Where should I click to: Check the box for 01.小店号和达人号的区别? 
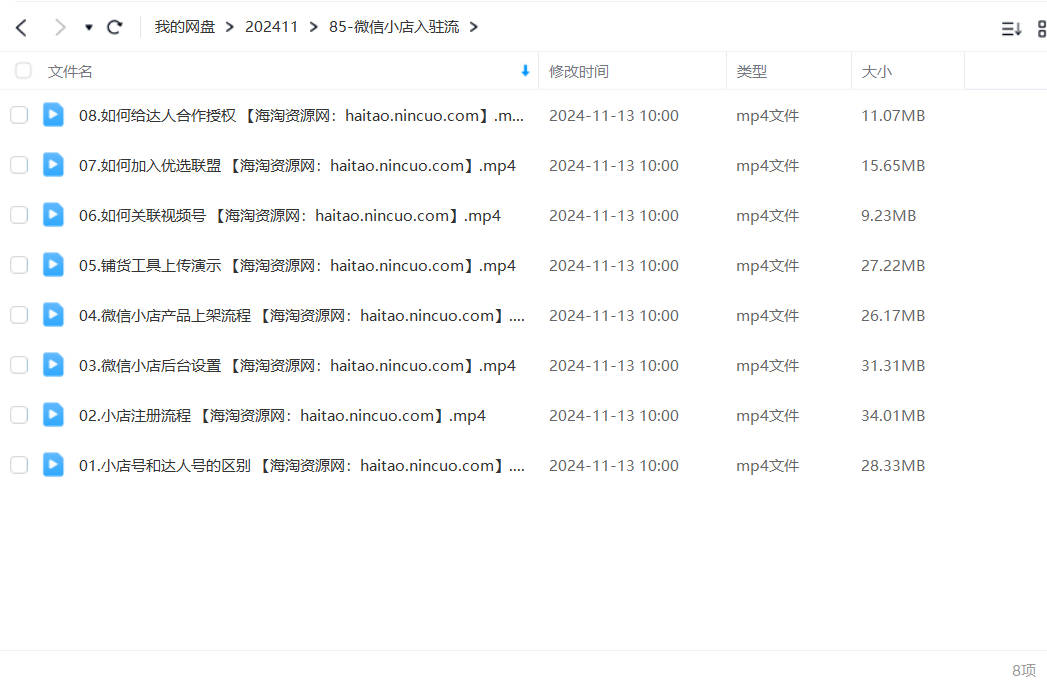(x=19, y=465)
